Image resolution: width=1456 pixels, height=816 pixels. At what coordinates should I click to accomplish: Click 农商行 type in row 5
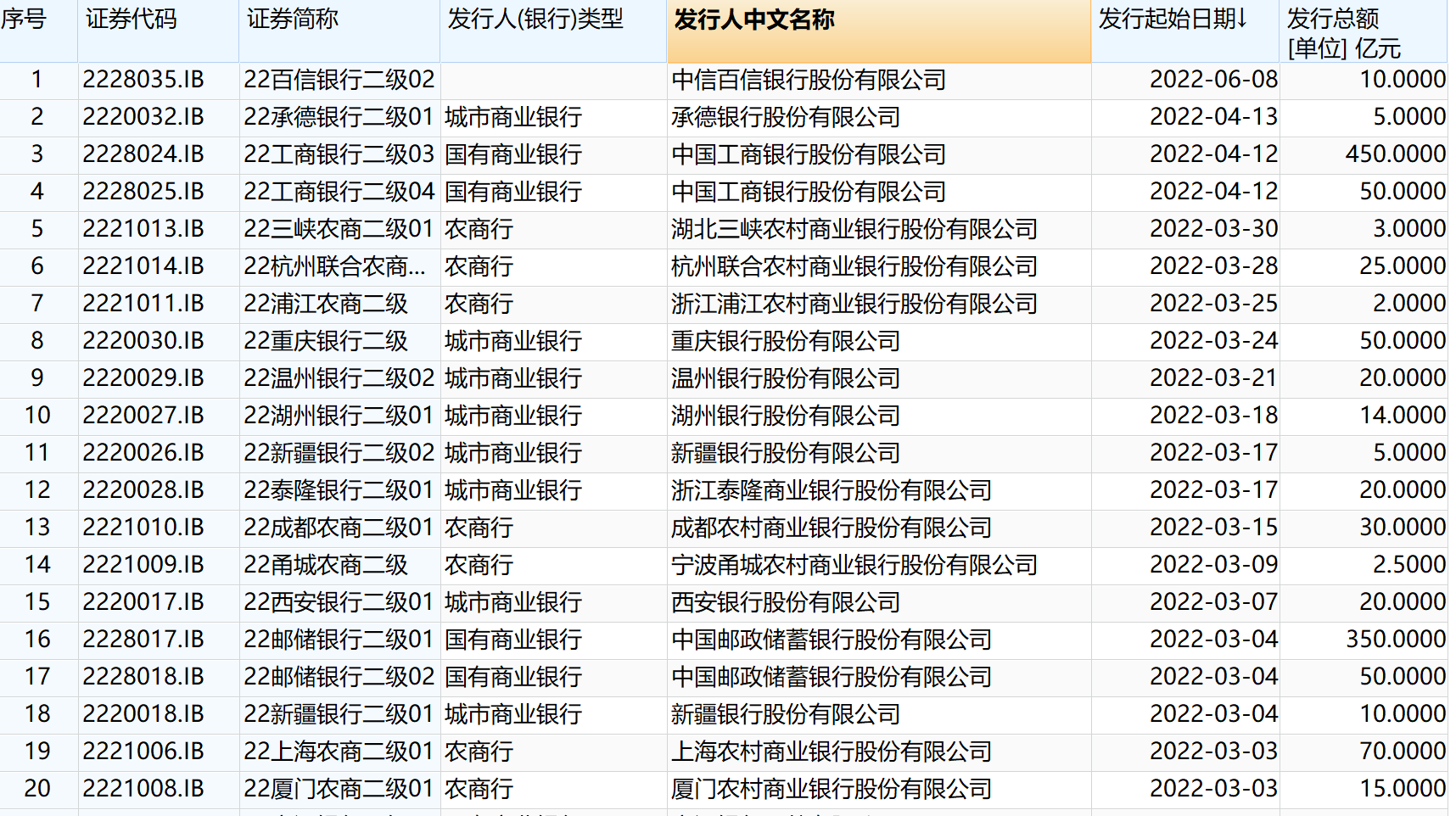479,229
